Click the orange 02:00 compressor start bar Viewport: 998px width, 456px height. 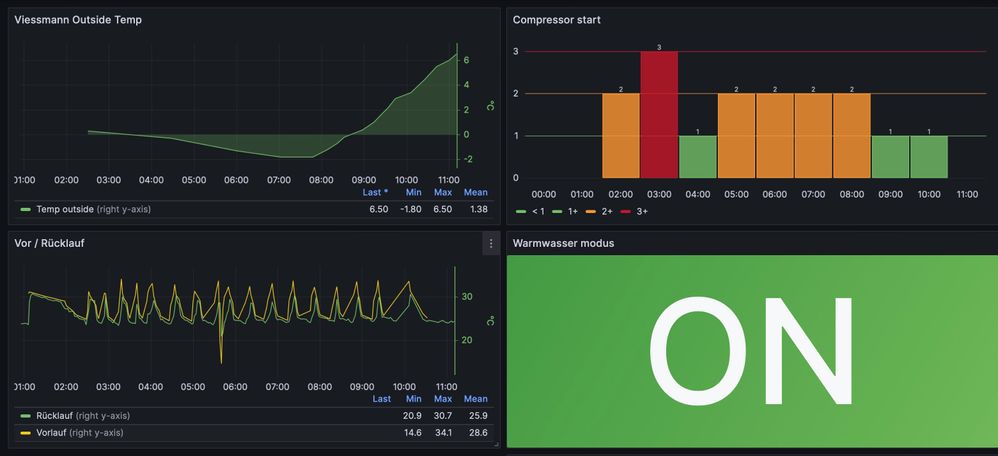point(621,136)
